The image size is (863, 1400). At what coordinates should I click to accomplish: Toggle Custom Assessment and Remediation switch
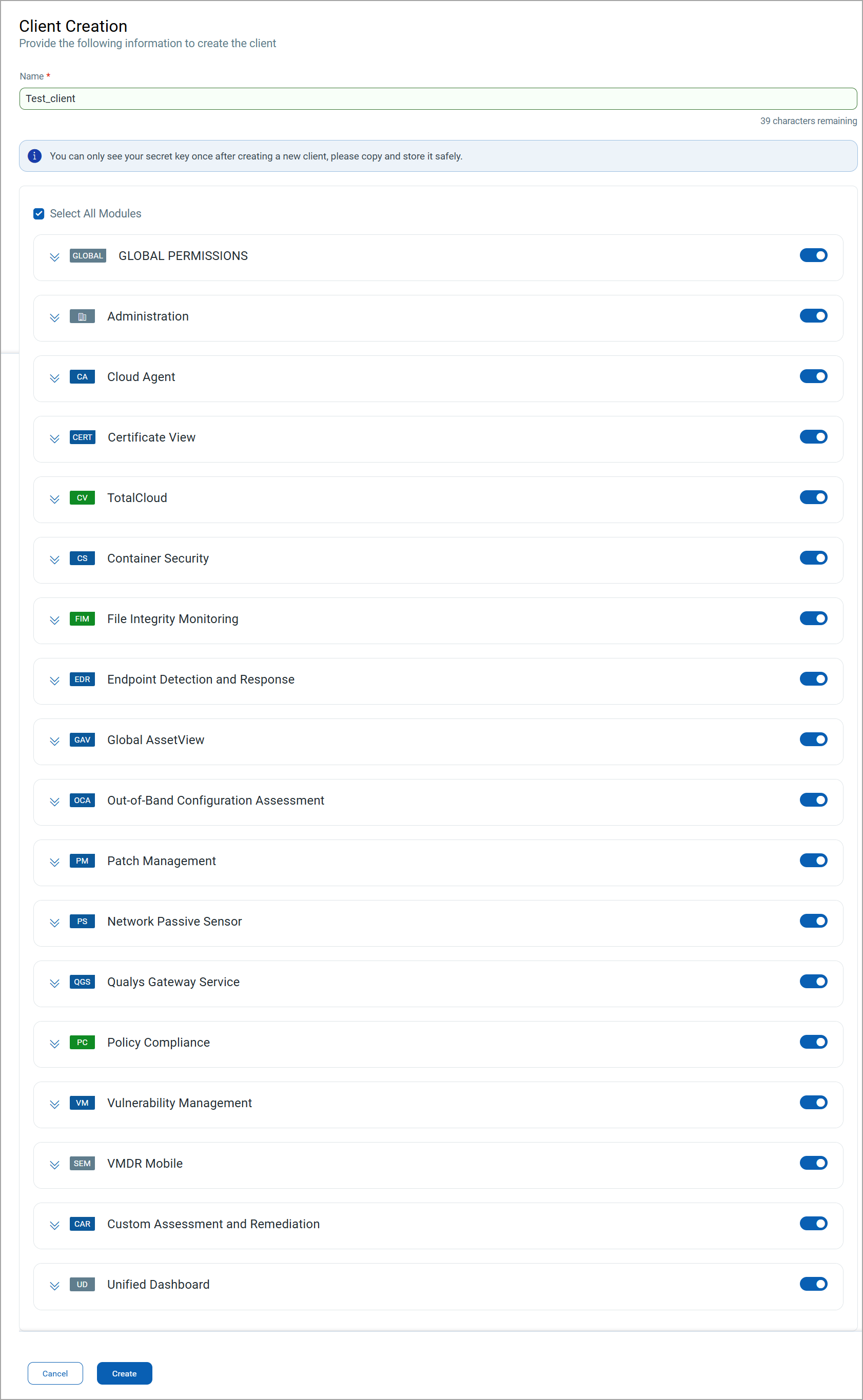point(813,1223)
